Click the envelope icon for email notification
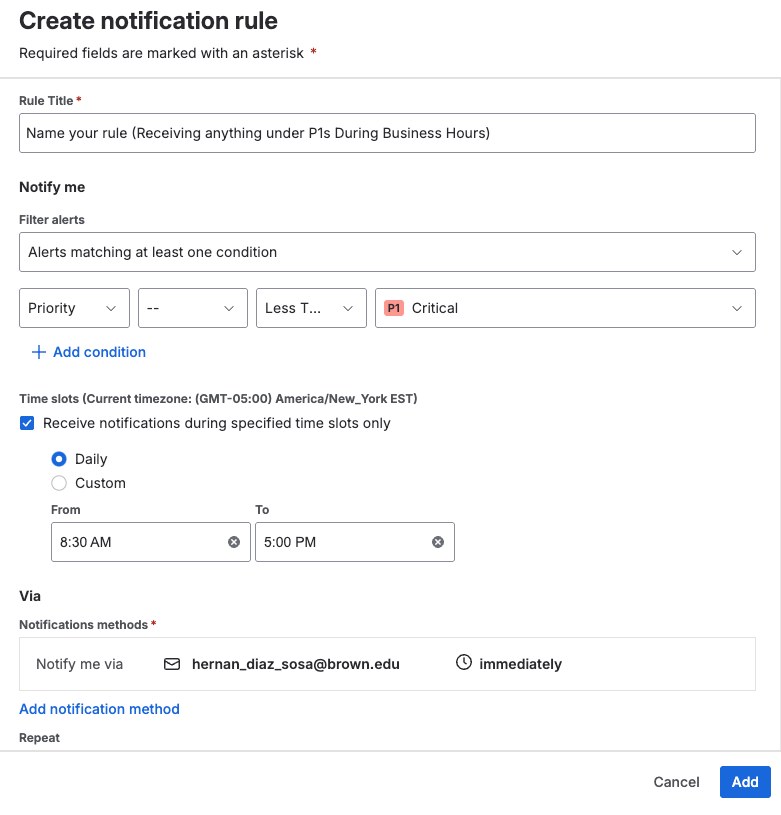 pos(172,664)
